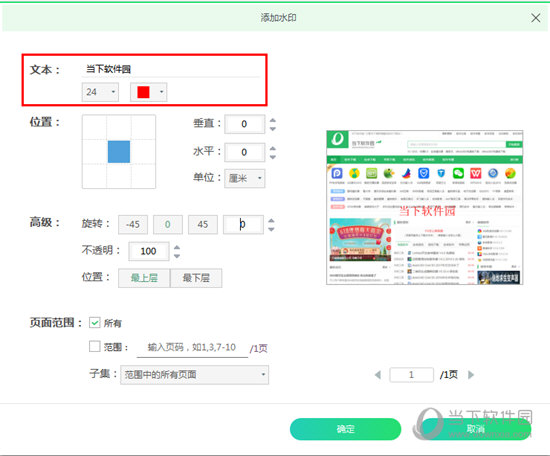This screenshot has width=550, height=456.
Task: Click the horizontal offset input field
Action: click(244, 152)
